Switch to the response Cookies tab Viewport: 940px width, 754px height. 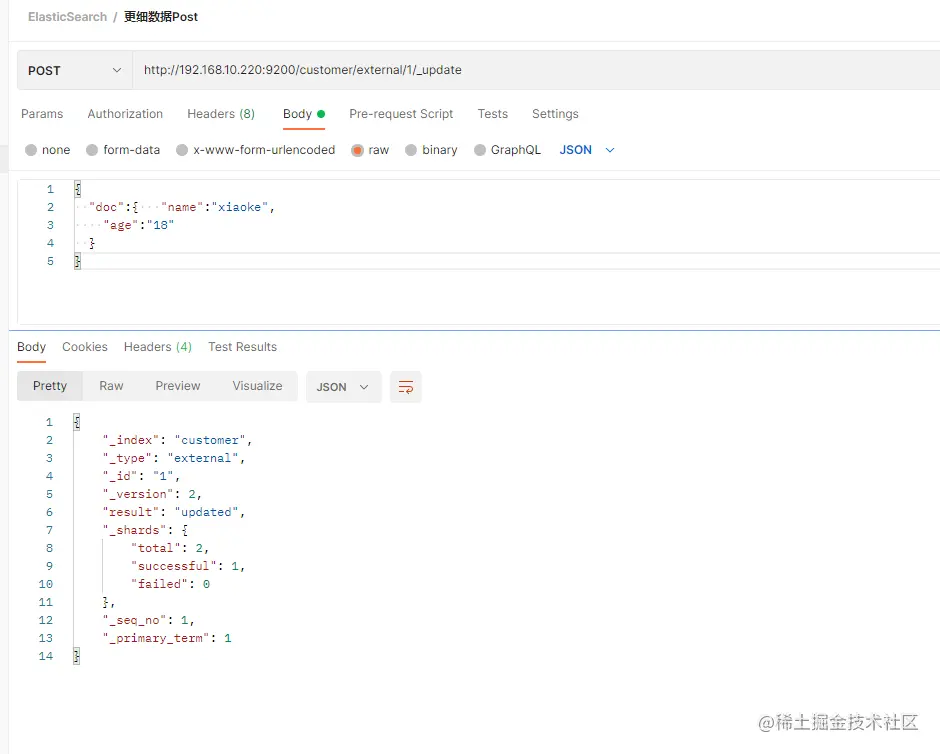[85, 347]
